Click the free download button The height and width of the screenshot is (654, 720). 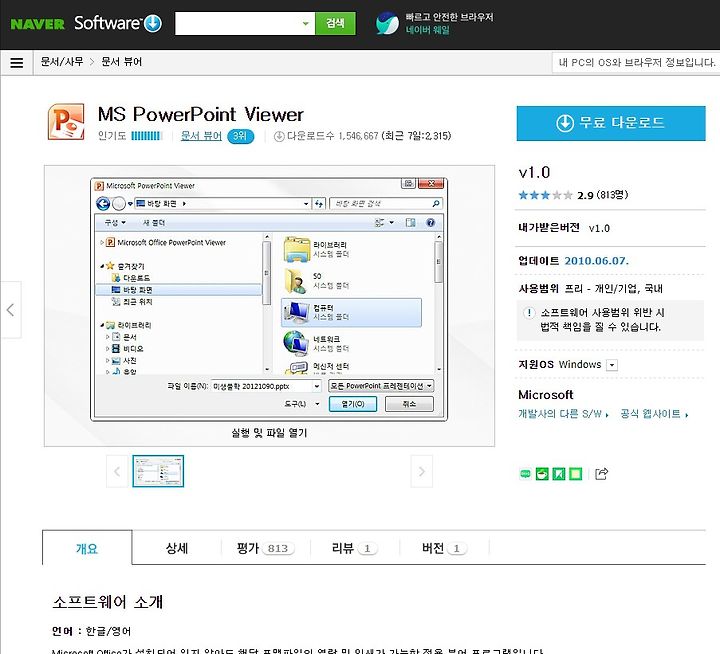click(611, 123)
